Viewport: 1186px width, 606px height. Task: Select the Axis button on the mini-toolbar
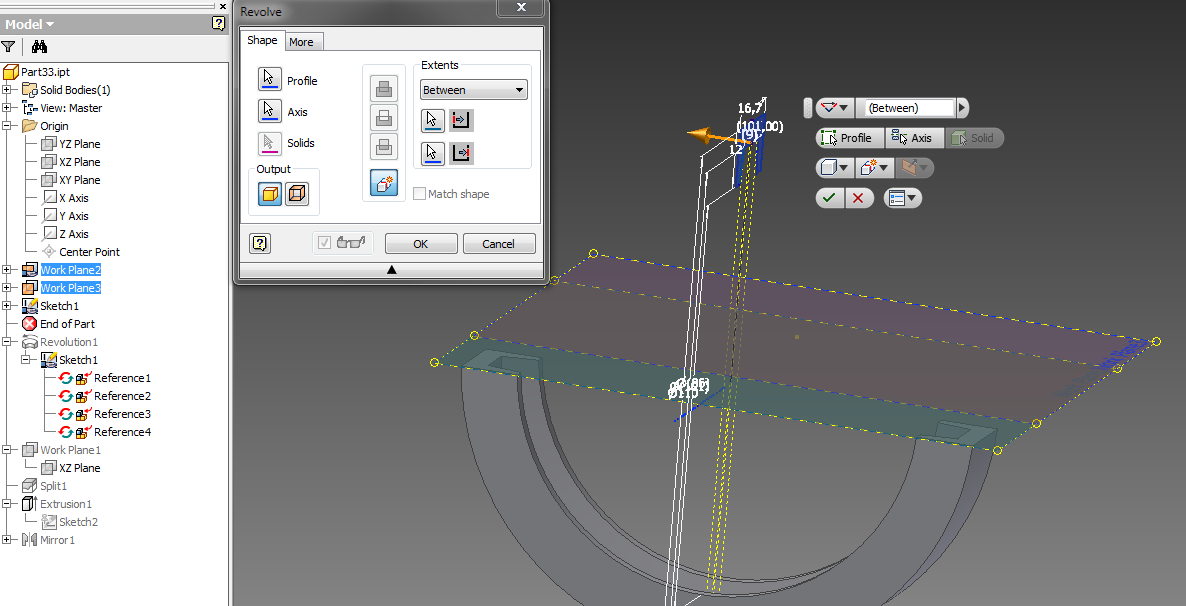(914, 137)
